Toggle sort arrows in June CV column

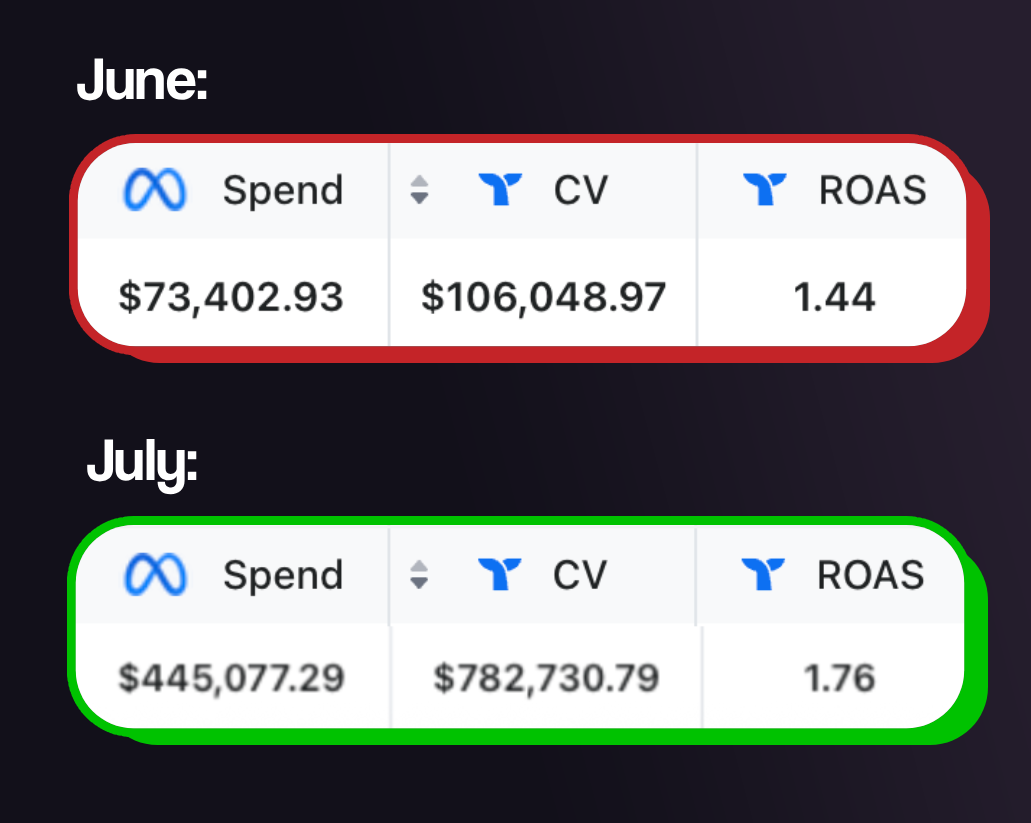click(x=420, y=189)
